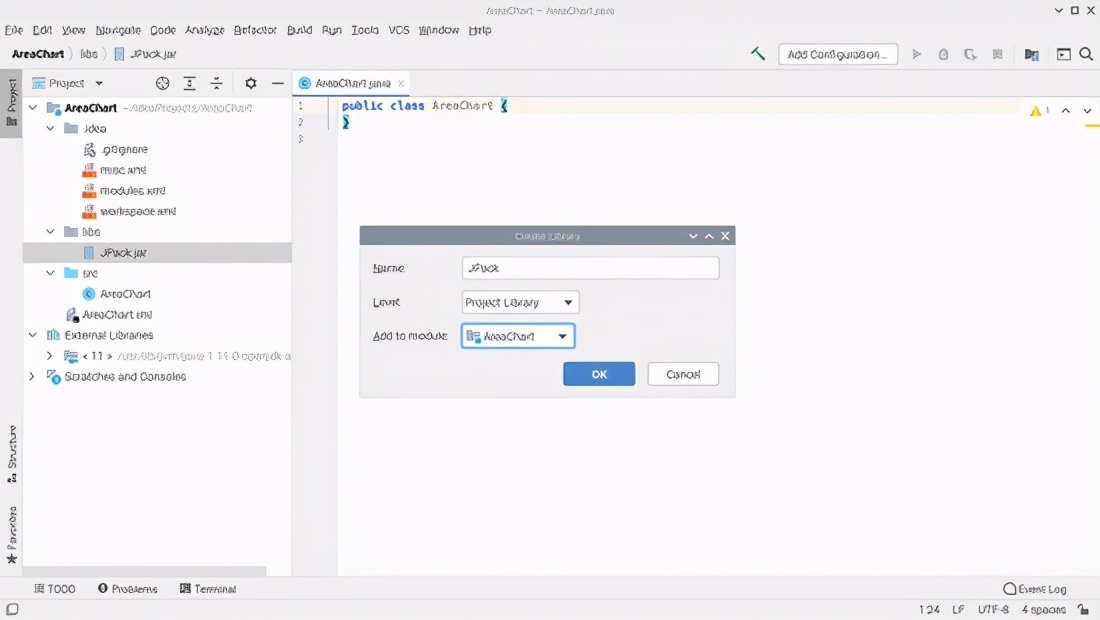Image resolution: width=1100 pixels, height=620 pixels.
Task: Click the Debug bug icon in toolbar
Action: click(944, 54)
